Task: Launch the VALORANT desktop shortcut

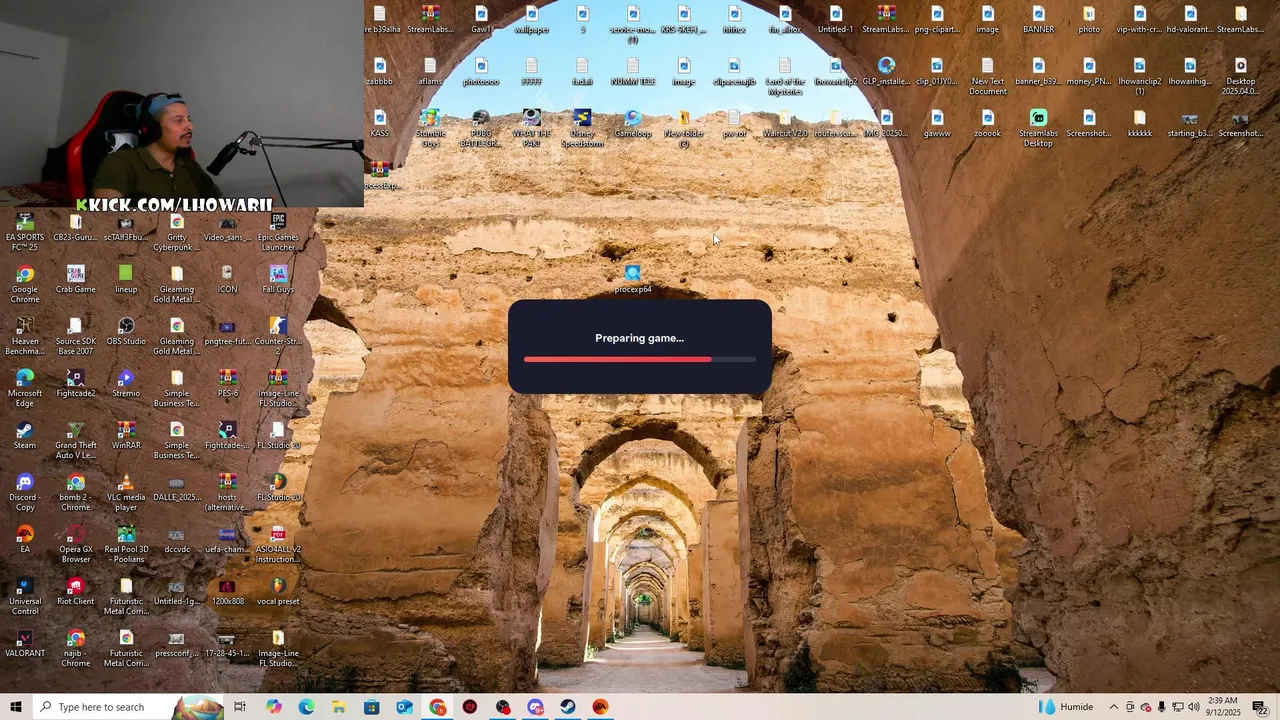Action: [25, 644]
